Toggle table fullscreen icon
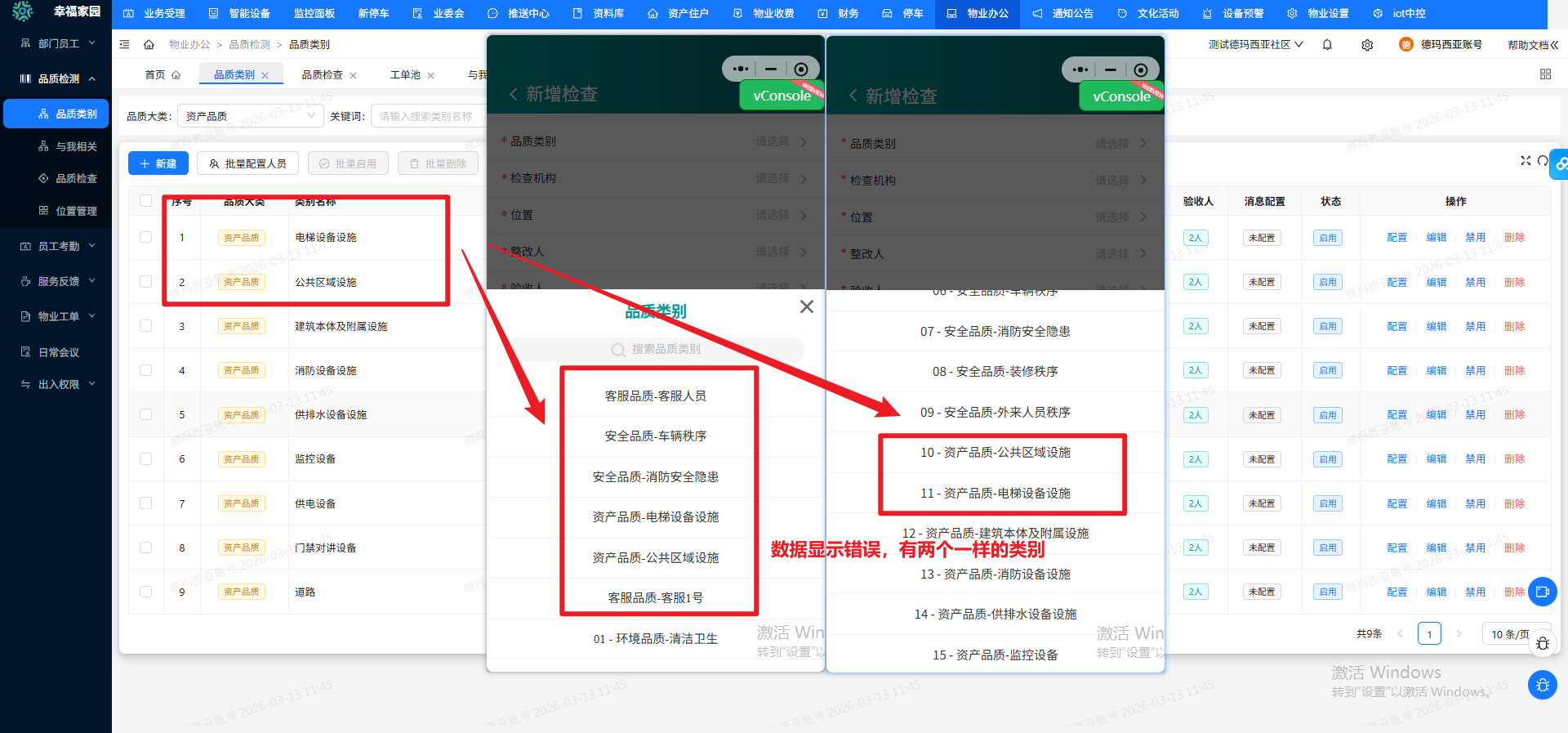Image resolution: width=1568 pixels, height=733 pixels. (1526, 160)
